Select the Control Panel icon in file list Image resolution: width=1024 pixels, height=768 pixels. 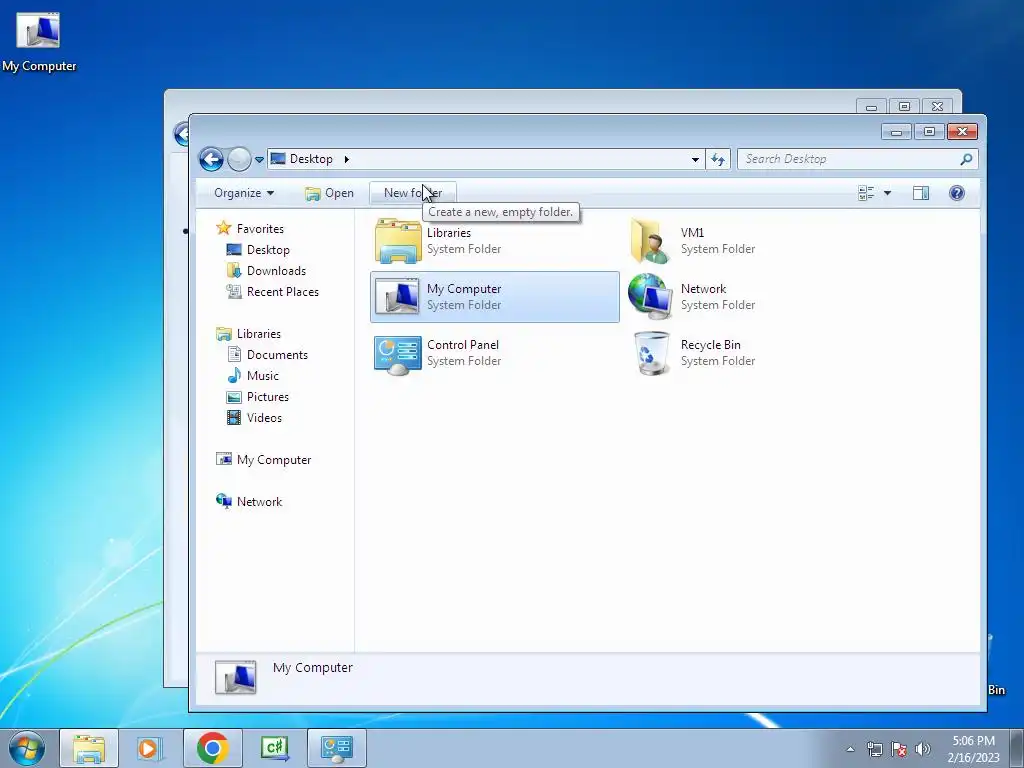398,355
